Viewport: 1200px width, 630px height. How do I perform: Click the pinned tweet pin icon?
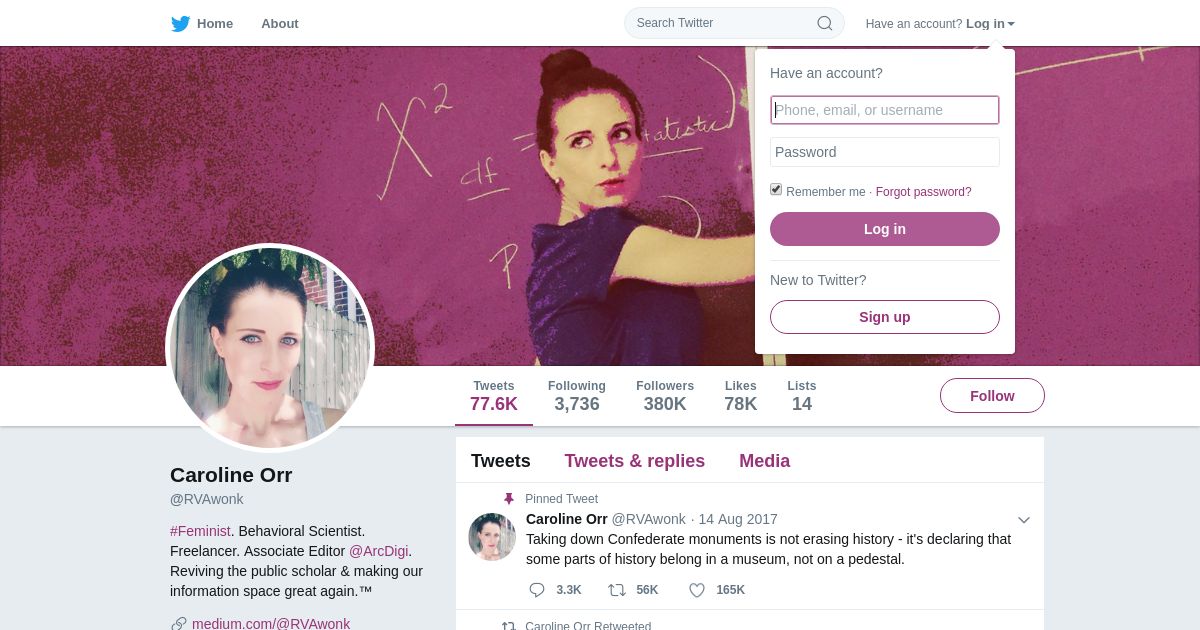pos(508,499)
